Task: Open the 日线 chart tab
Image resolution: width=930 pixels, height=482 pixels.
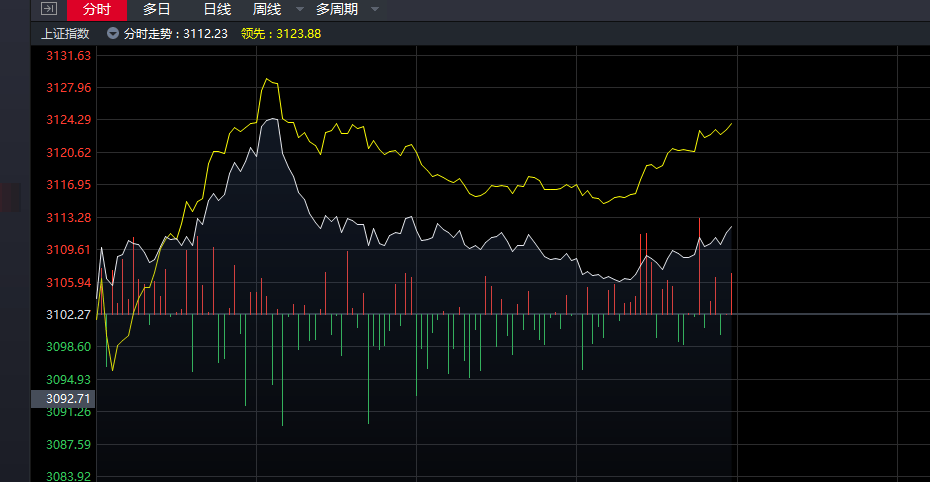Action: pos(217,9)
